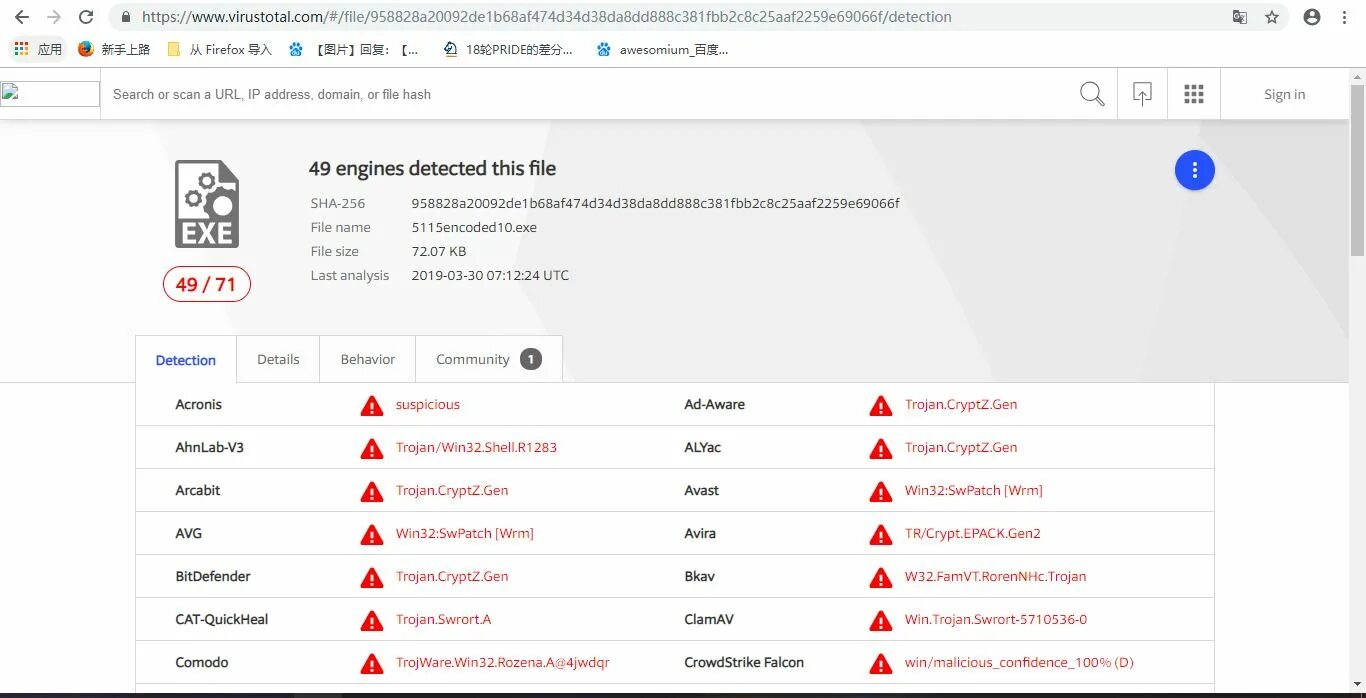Viewport: 1366px width, 698px height.
Task: Click the Sign in link
Action: click(x=1284, y=94)
